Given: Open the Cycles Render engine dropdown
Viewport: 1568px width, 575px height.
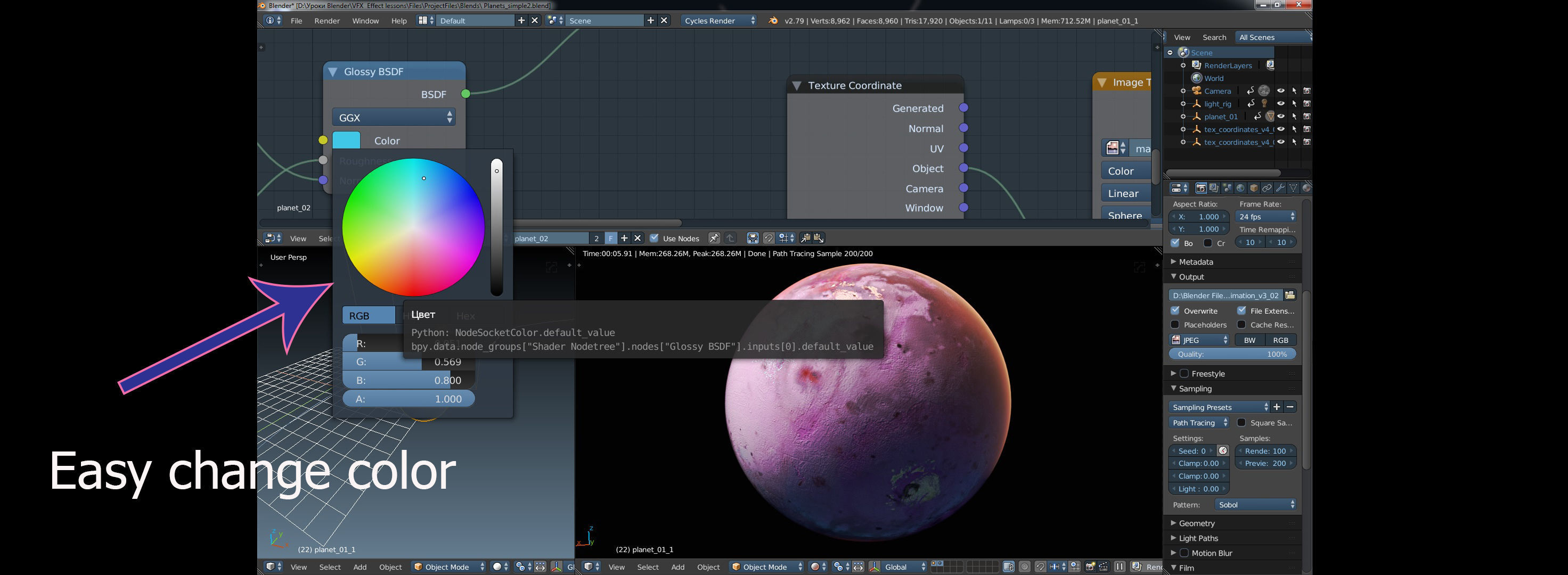Looking at the screenshot, I should pyautogui.click(x=719, y=21).
